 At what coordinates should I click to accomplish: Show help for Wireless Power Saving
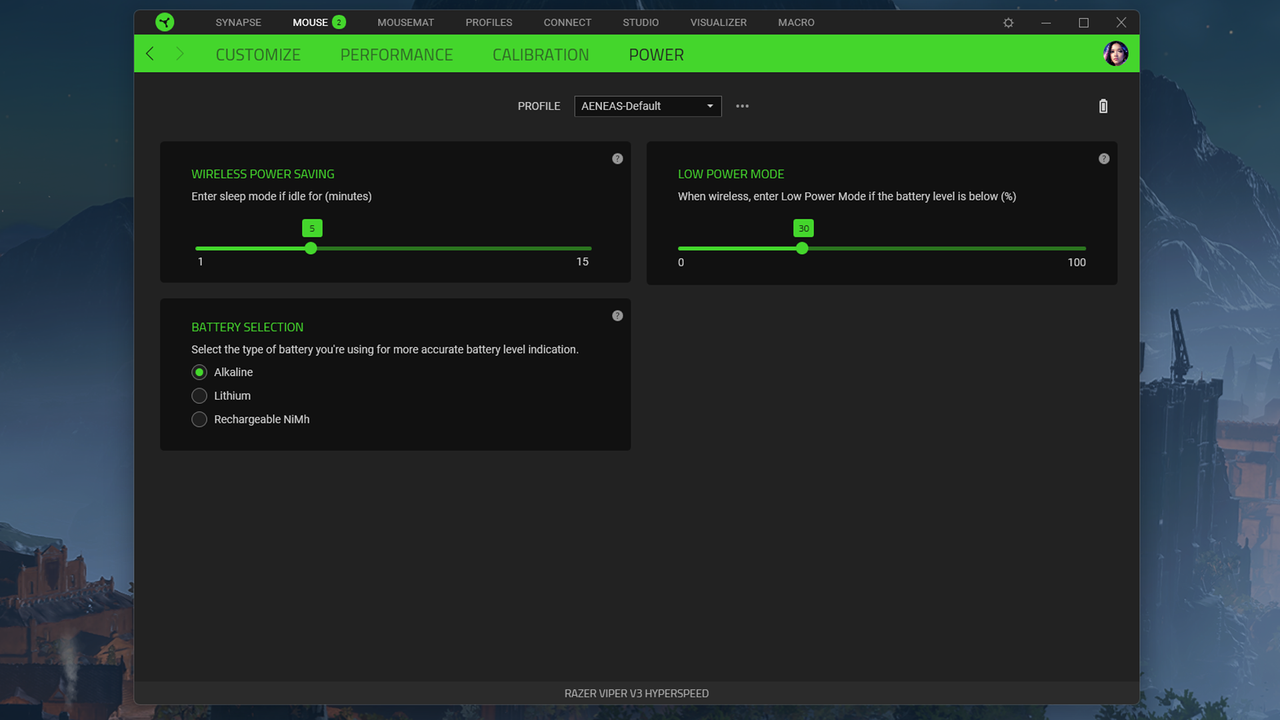pos(617,159)
